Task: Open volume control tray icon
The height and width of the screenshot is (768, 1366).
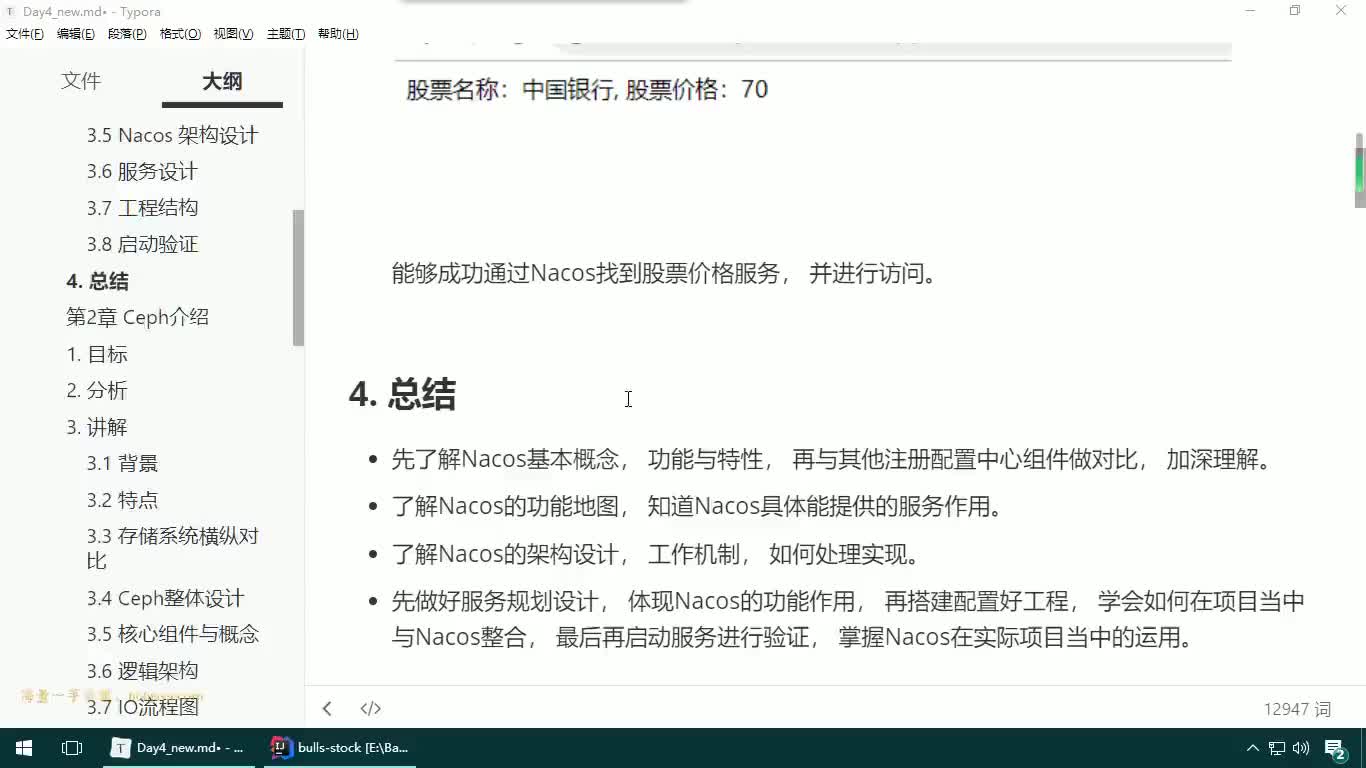Action: click(1301, 748)
